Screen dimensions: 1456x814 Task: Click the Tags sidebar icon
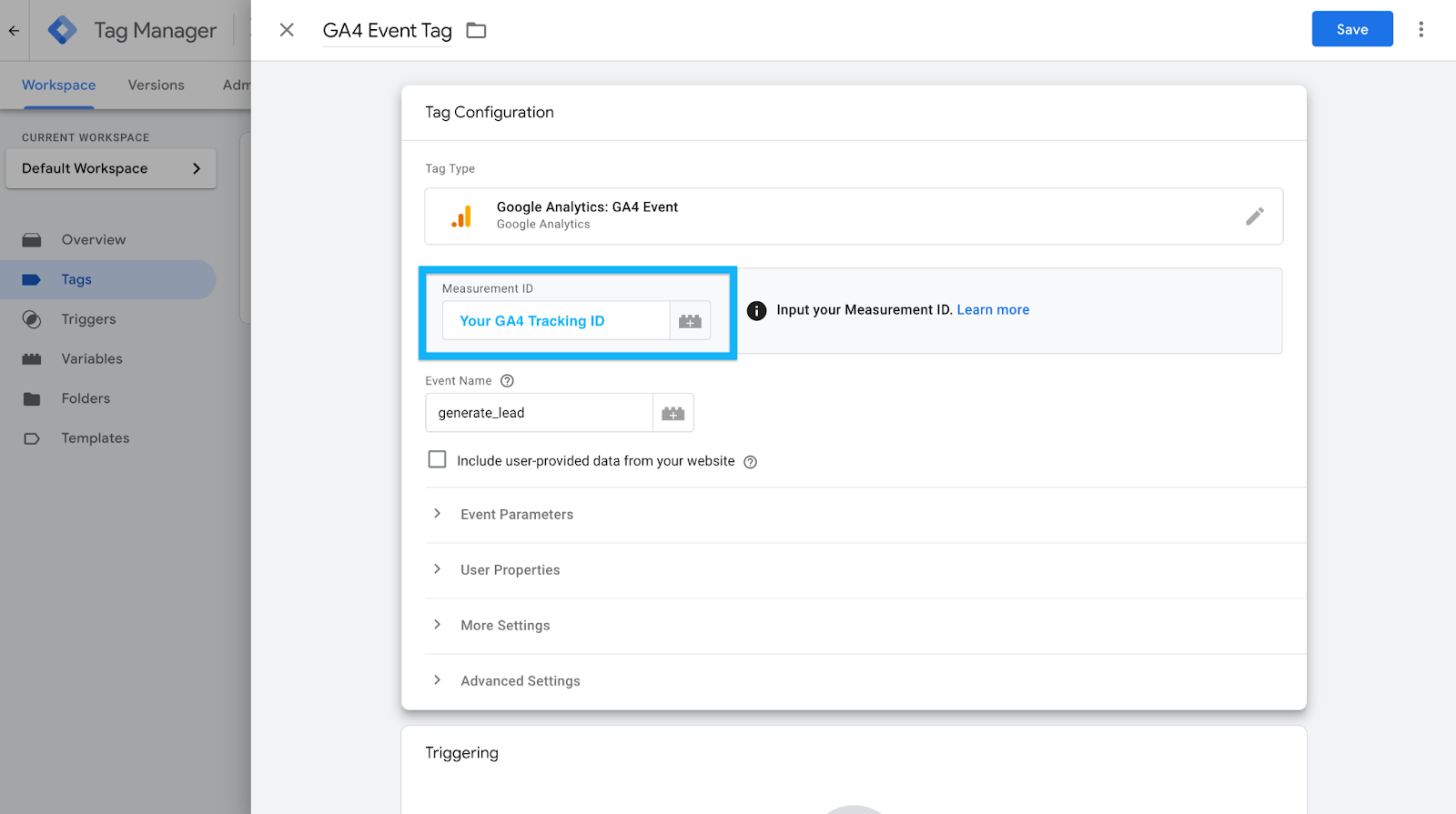point(32,280)
